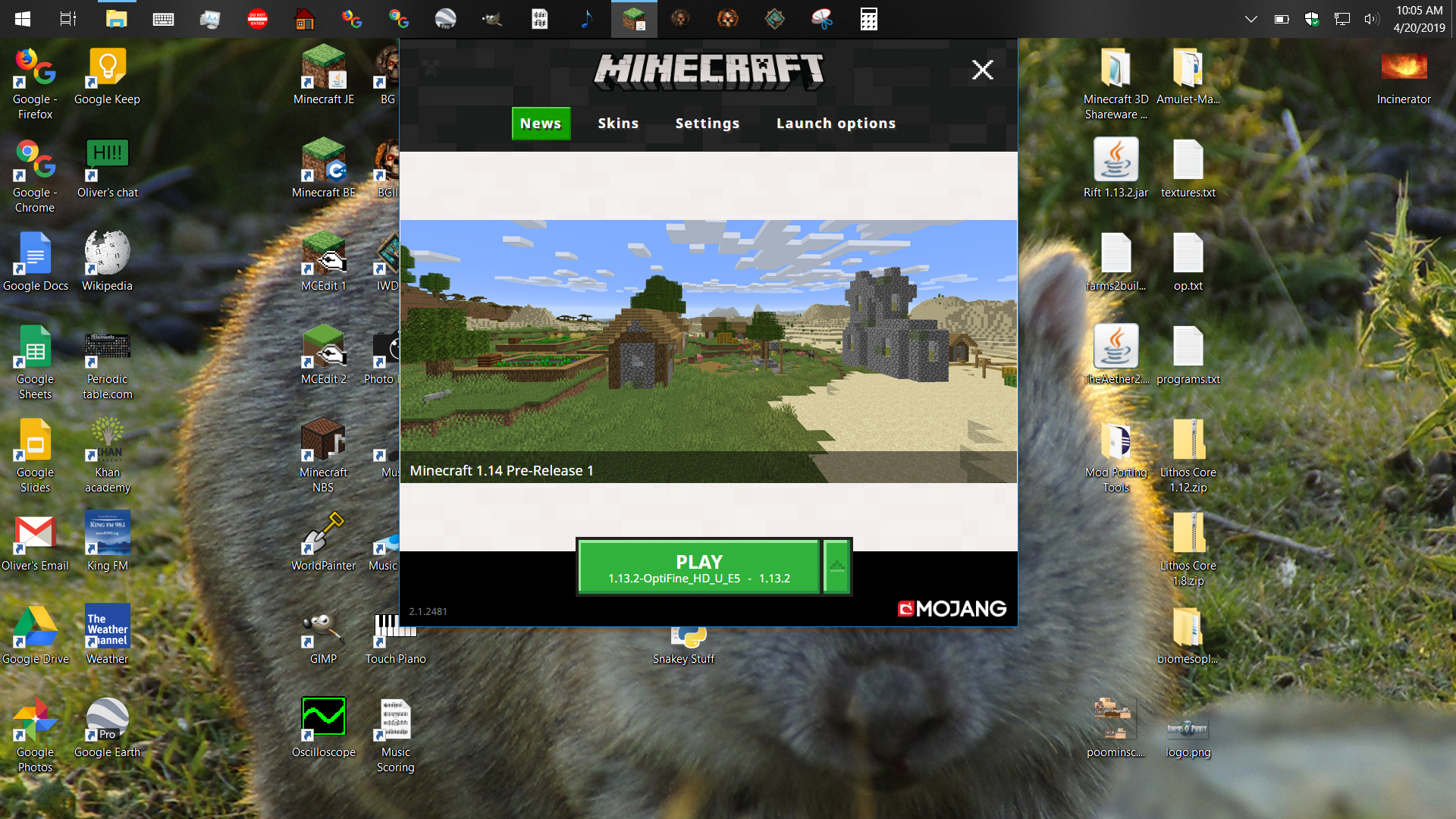Close the Minecraft launcher with the X

[x=983, y=70]
